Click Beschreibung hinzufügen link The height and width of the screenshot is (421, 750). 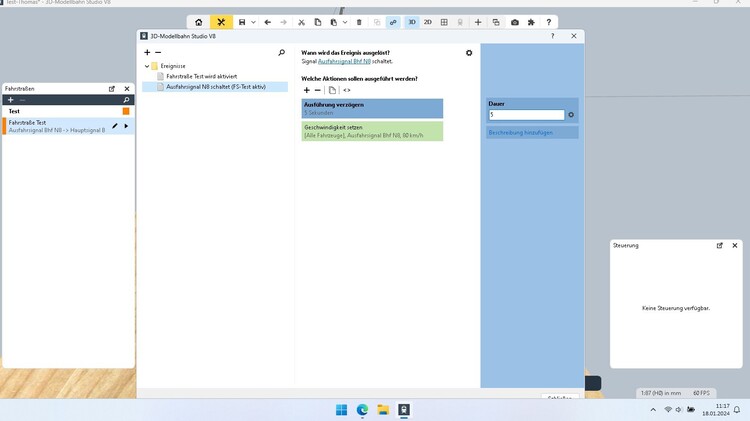(x=518, y=132)
